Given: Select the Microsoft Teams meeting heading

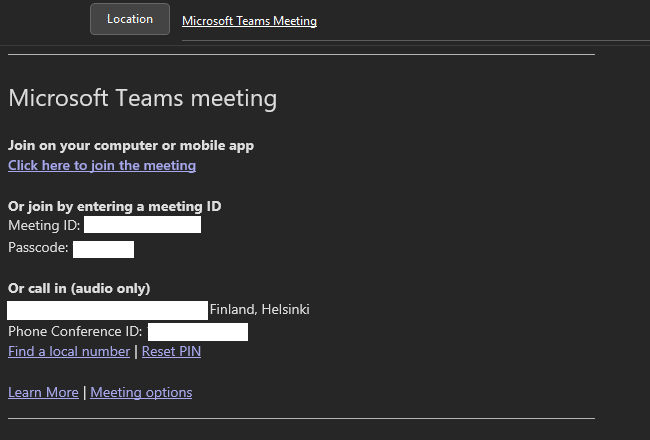Looking at the screenshot, I should 143,98.
